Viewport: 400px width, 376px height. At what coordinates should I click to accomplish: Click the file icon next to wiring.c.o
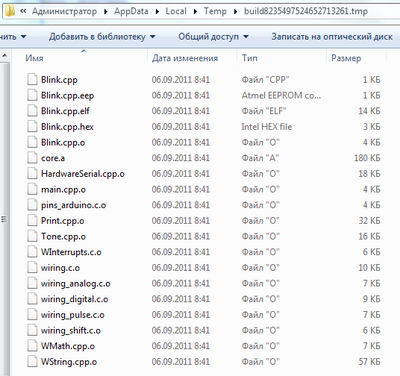(x=32, y=268)
